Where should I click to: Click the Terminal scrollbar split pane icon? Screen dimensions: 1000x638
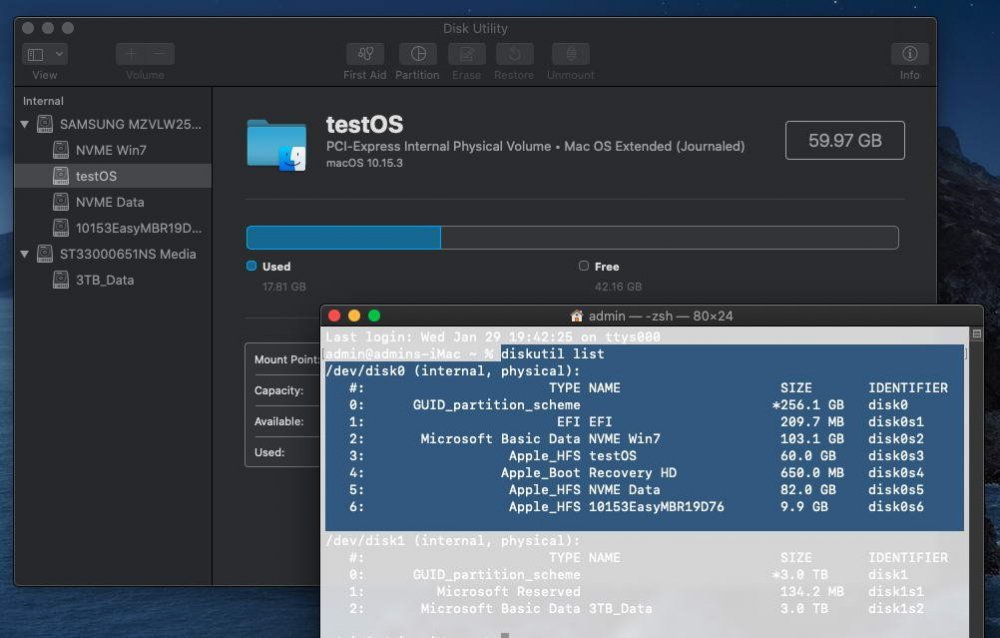[x=976, y=334]
